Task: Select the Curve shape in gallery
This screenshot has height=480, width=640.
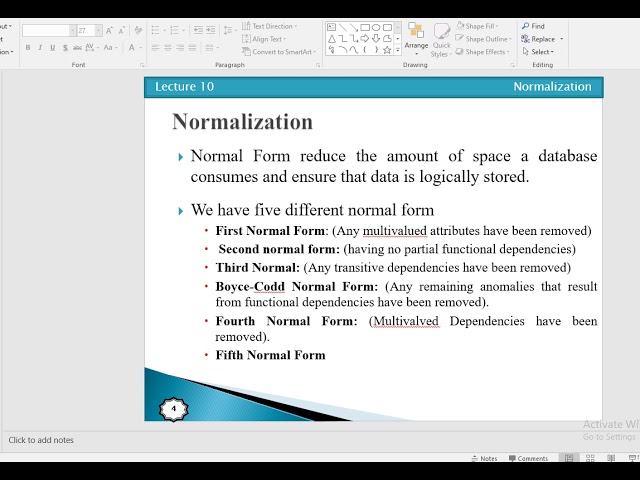Action: [x=354, y=50]
